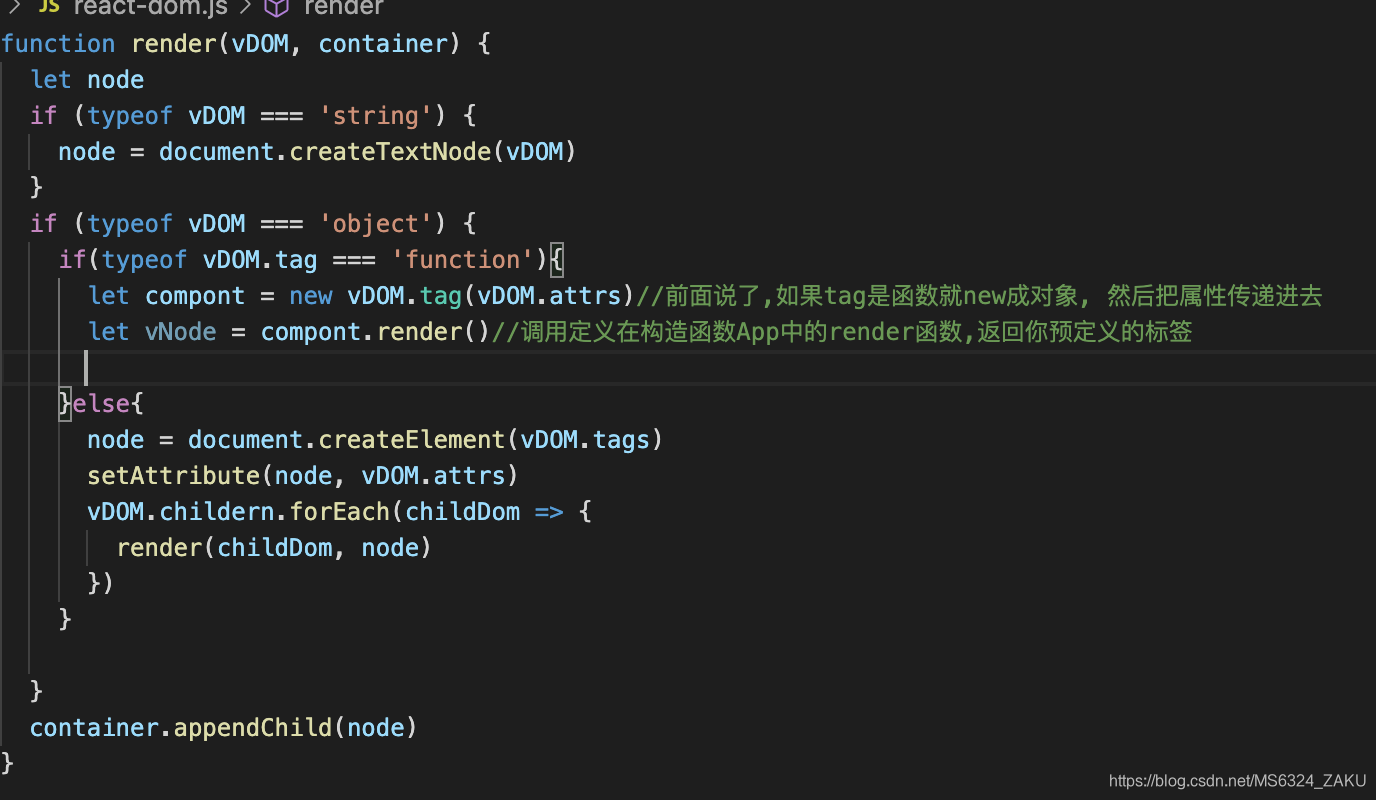The image size is (1376, 800).
Task: Click the 'object' string literal
Action: 375,224
